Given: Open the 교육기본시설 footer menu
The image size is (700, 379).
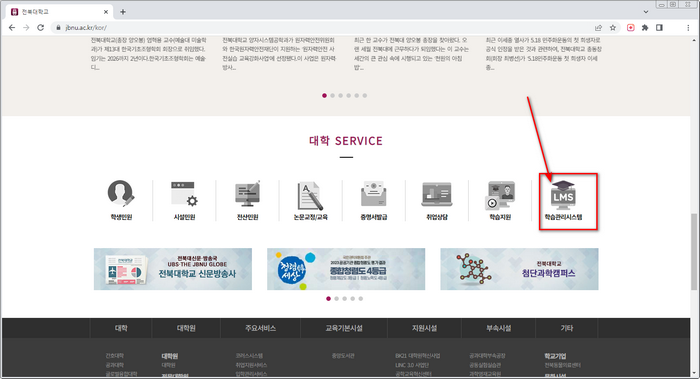Looking at the screenshot, I should pyautogui.click(x=344, y=328).
